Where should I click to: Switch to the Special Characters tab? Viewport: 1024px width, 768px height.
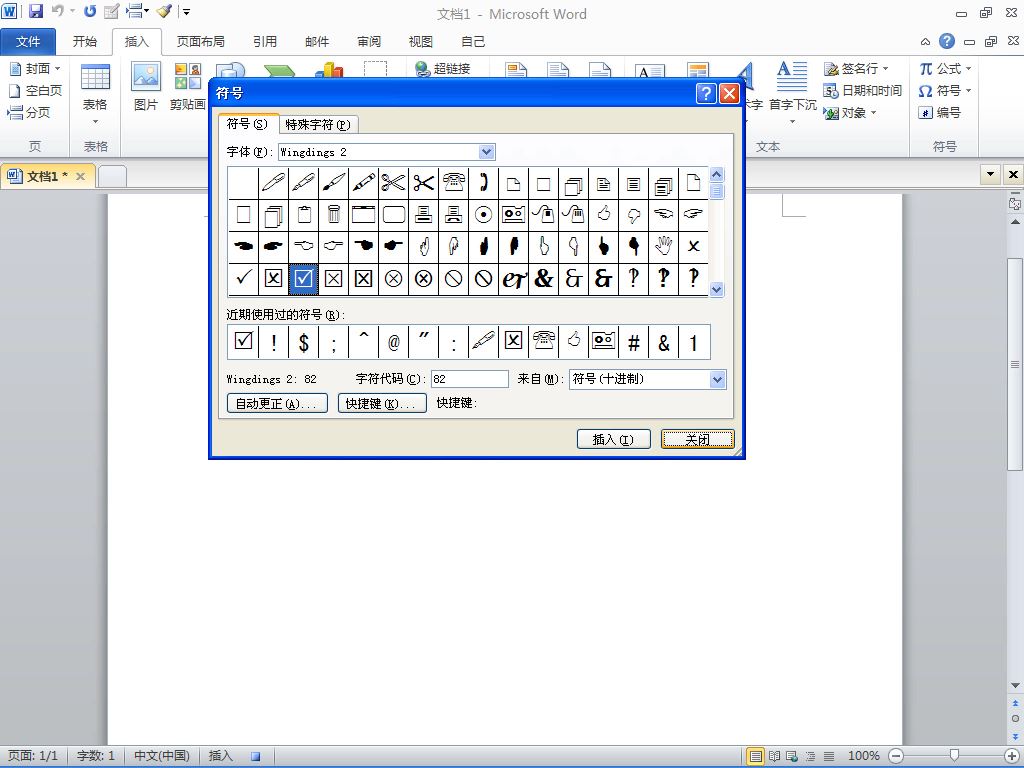[318, 125]
